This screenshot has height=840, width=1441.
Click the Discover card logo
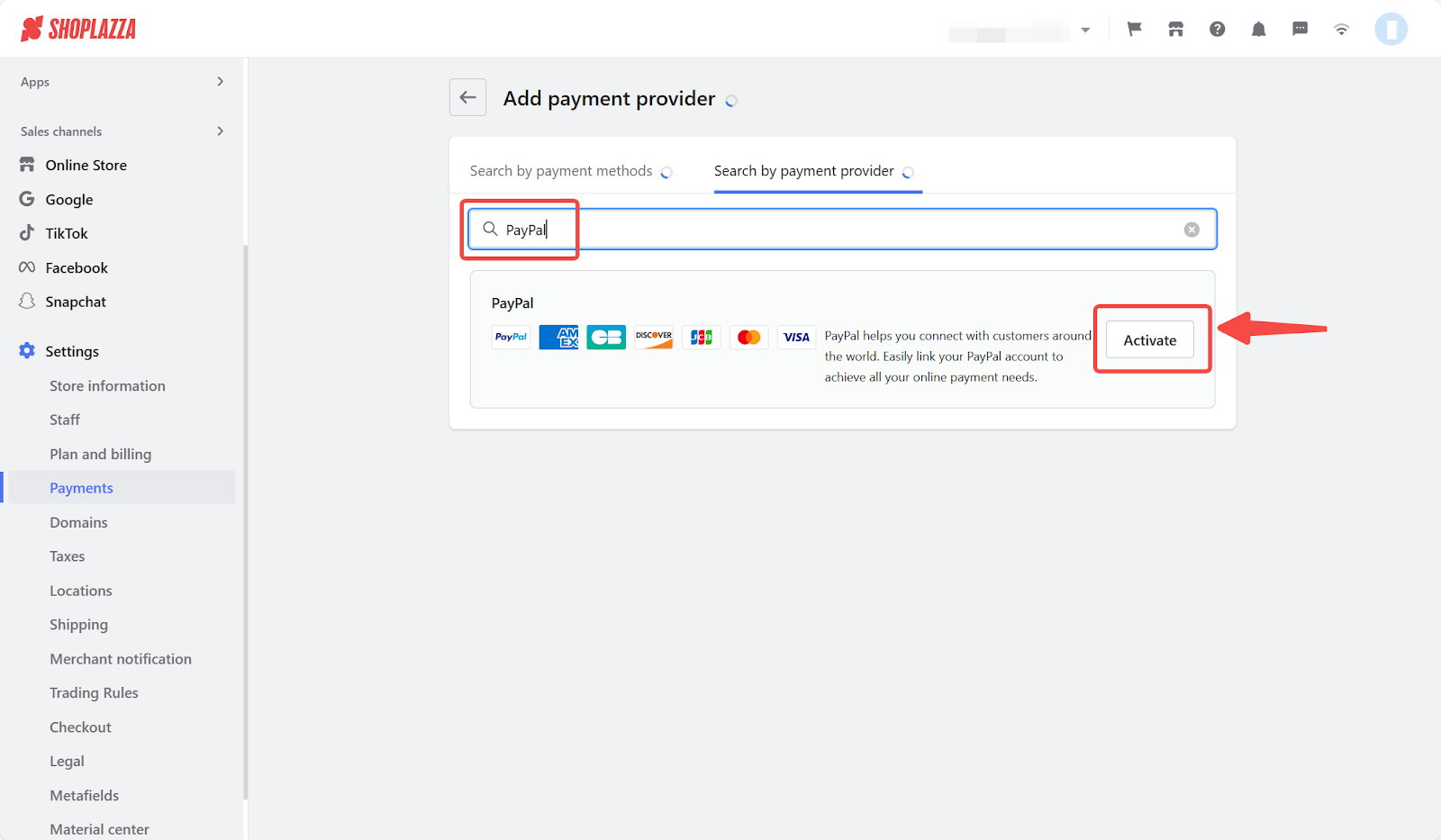pos(654,337)
